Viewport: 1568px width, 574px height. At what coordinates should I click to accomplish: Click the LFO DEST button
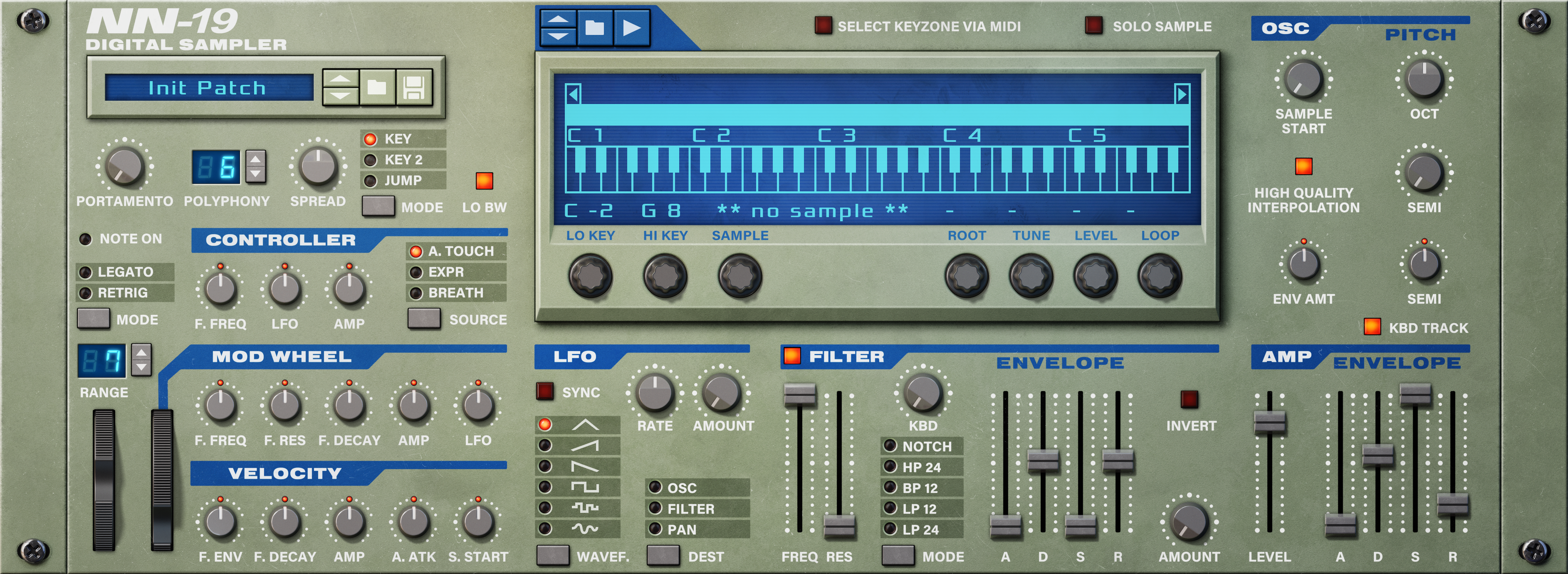(663, 556)
